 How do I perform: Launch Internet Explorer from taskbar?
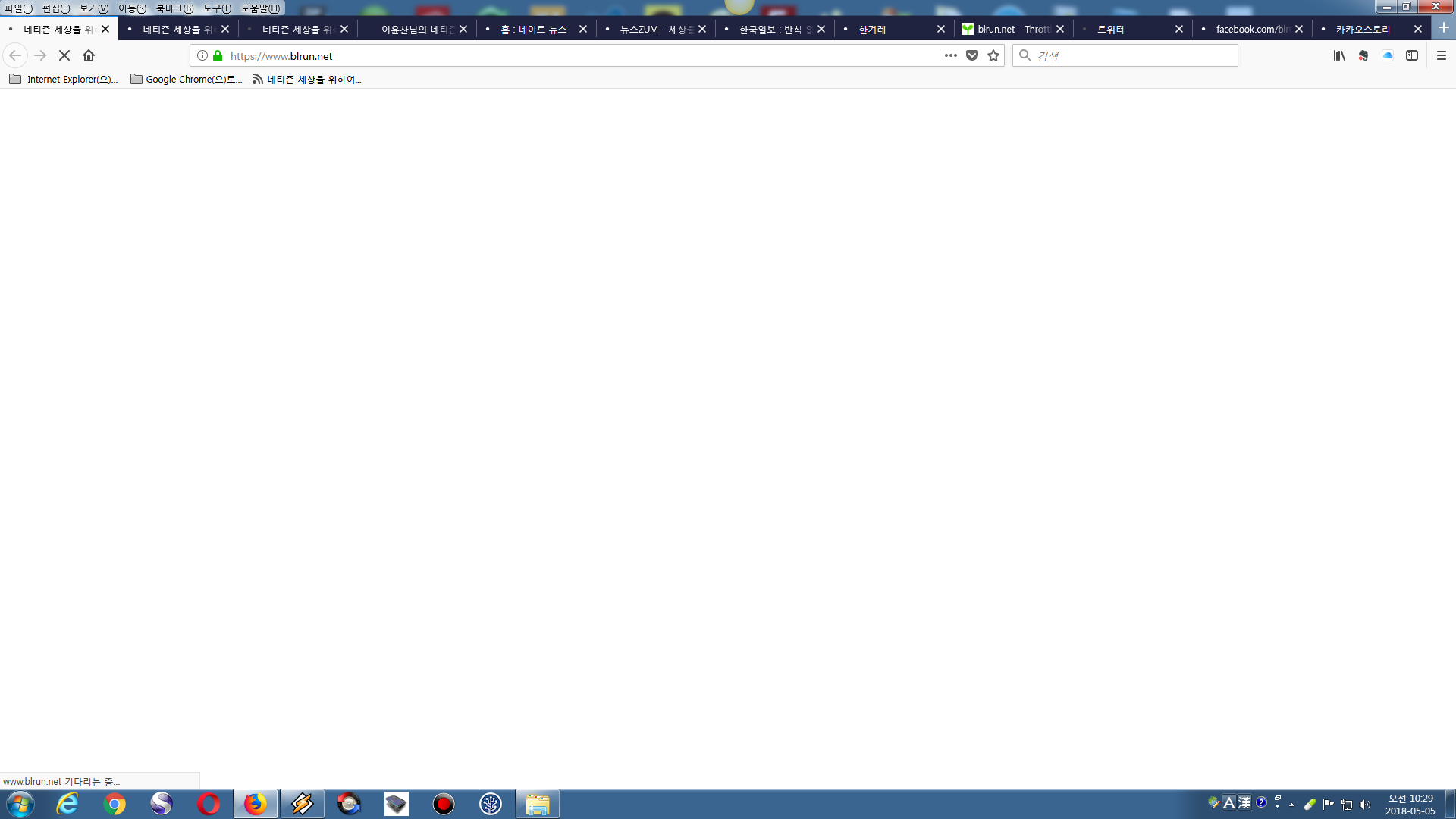[x=67, y=804]
